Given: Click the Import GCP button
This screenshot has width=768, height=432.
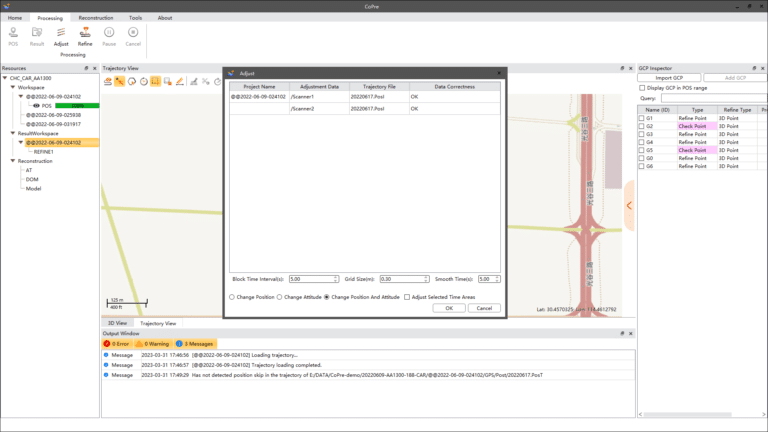Looking at the screenshot, I should click(x=669, y=77).
